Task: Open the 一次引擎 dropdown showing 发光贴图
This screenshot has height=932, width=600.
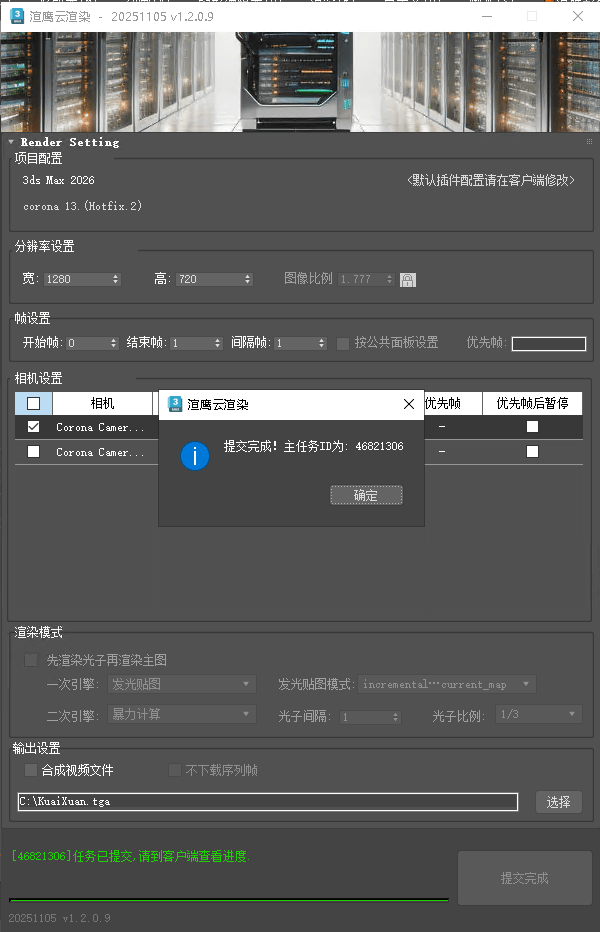Action: (181, 684)
